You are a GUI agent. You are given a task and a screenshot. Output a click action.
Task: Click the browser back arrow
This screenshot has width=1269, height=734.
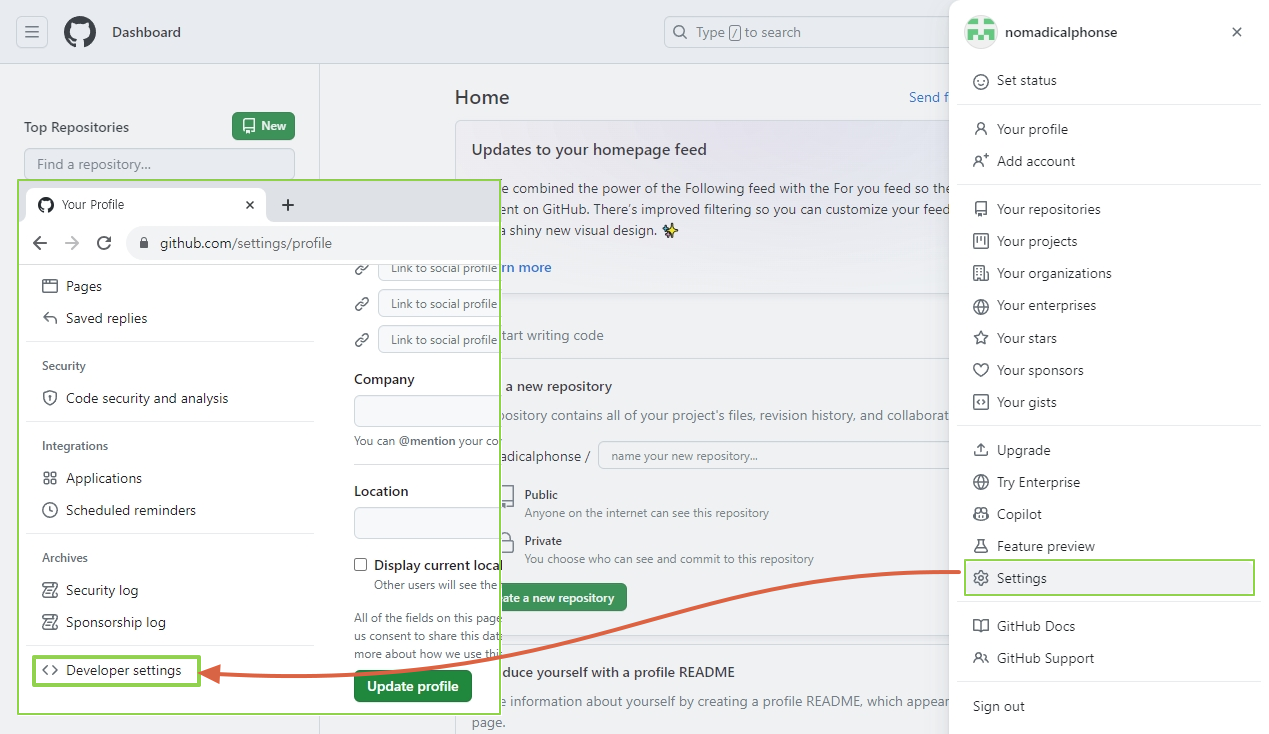(x=40, y=243)
